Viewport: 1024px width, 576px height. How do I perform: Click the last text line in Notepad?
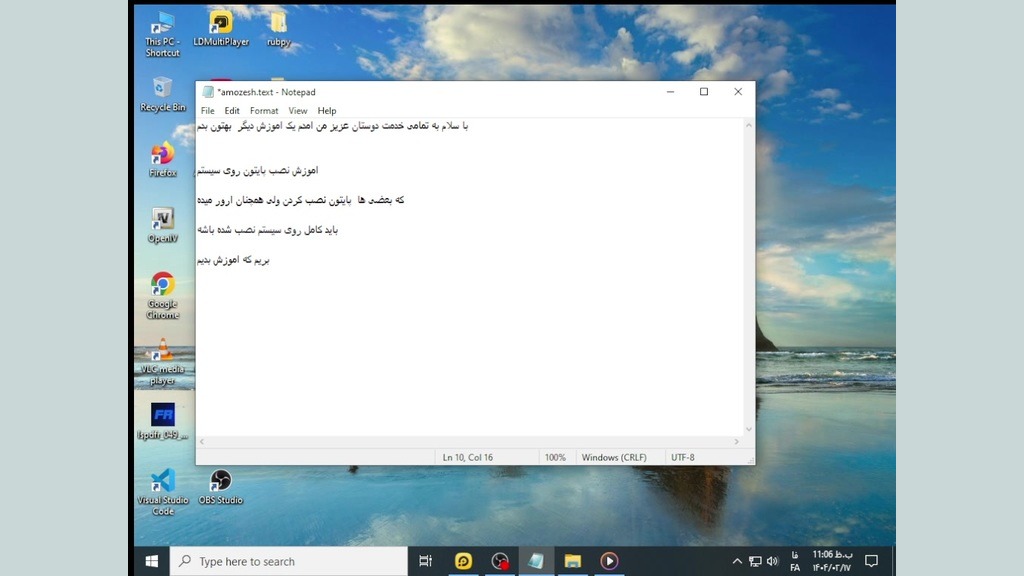tap(233, 260)
